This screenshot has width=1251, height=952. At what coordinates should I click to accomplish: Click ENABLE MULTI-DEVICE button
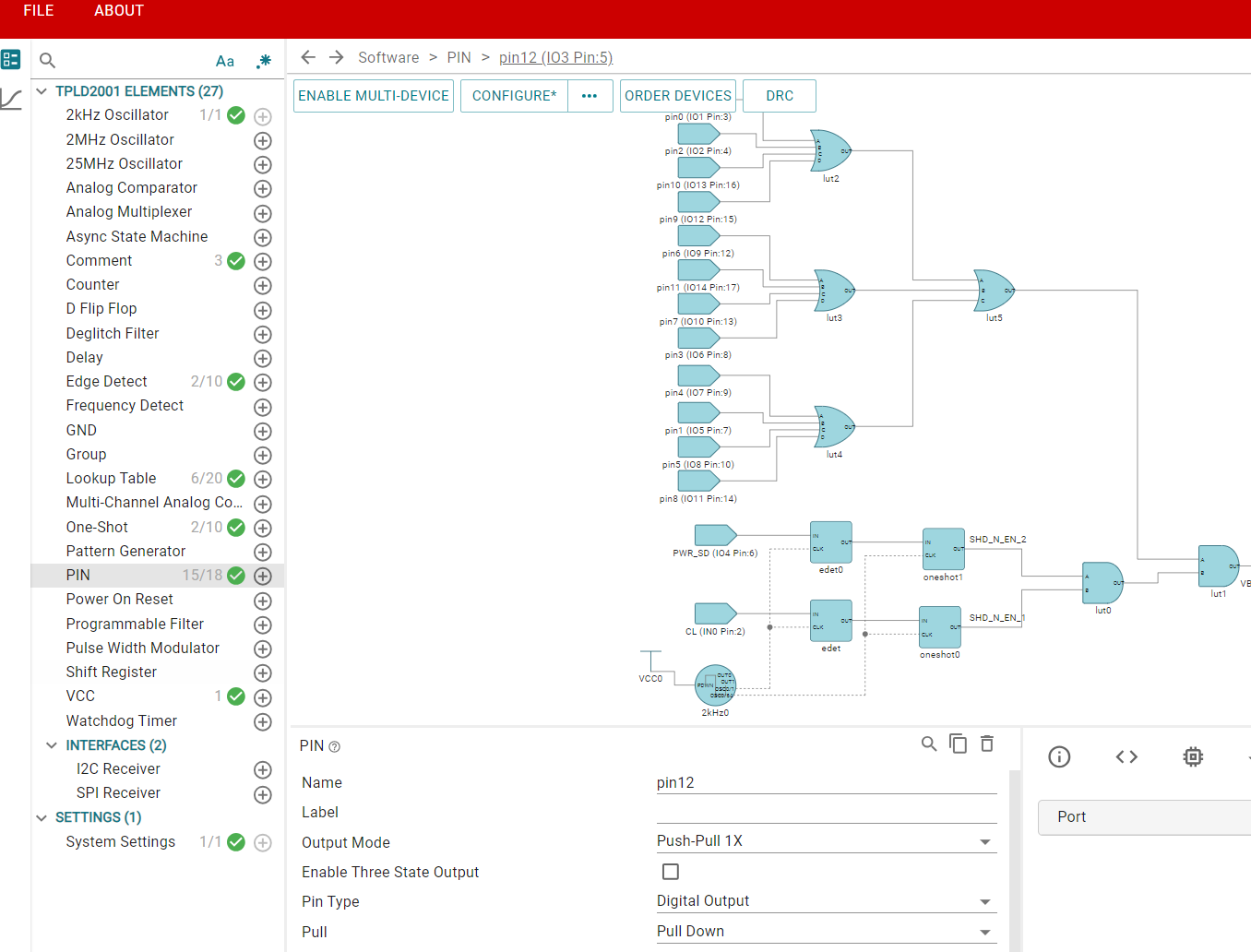pos(374,96)
